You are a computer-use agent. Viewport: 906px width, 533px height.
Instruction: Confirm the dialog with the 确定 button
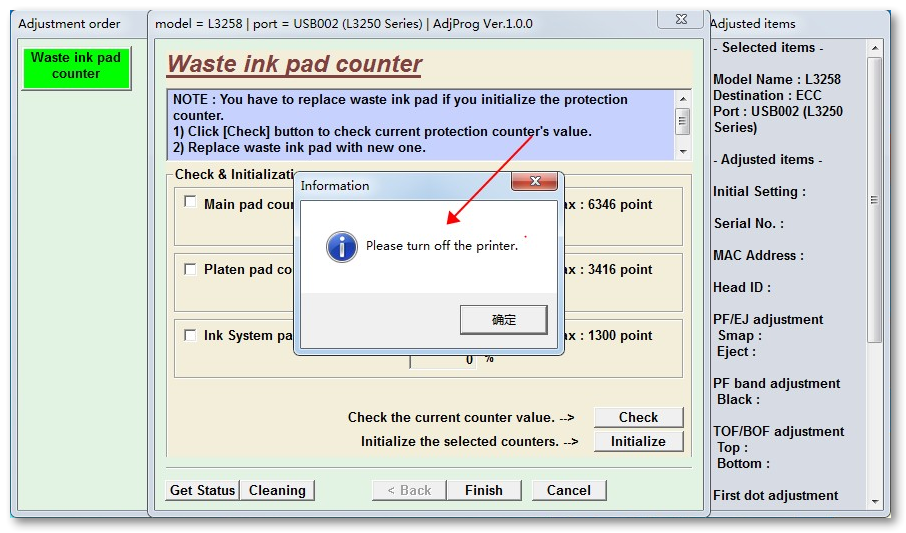tap(503, 320)
